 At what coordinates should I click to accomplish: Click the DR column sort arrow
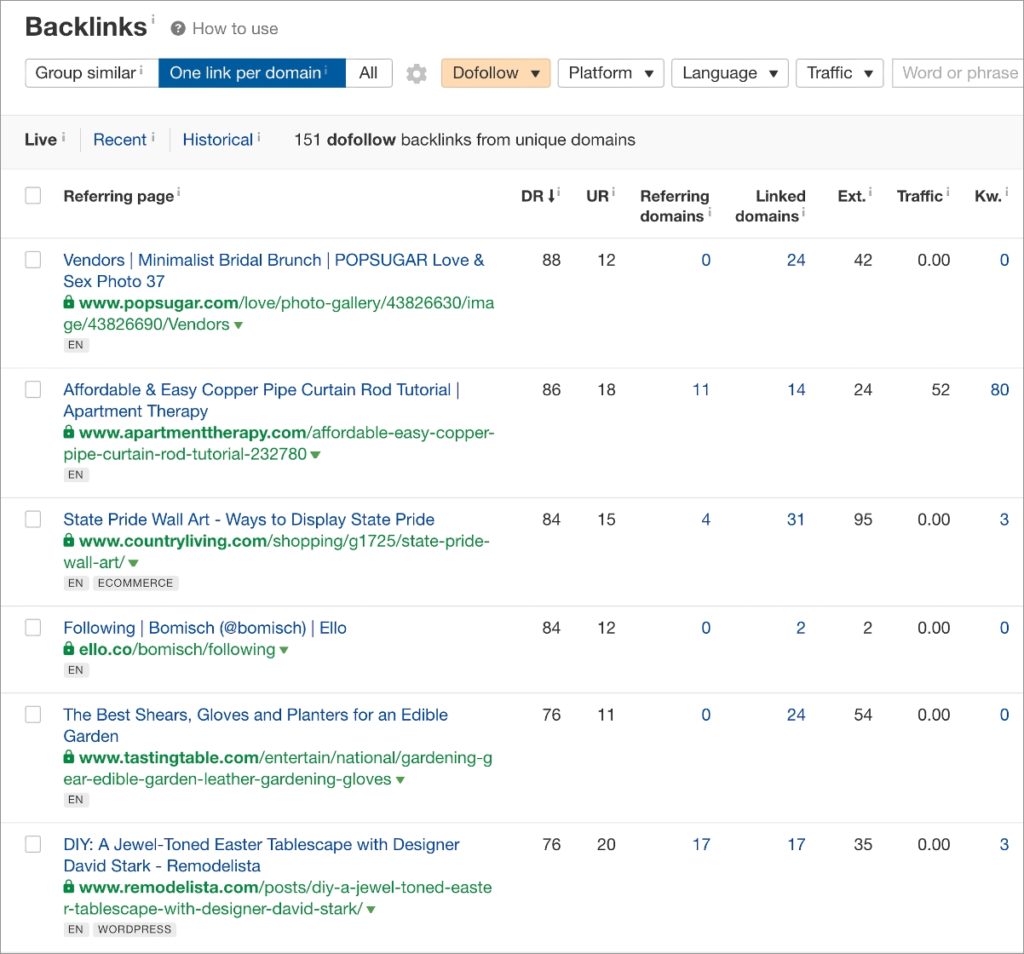point(553,197)
